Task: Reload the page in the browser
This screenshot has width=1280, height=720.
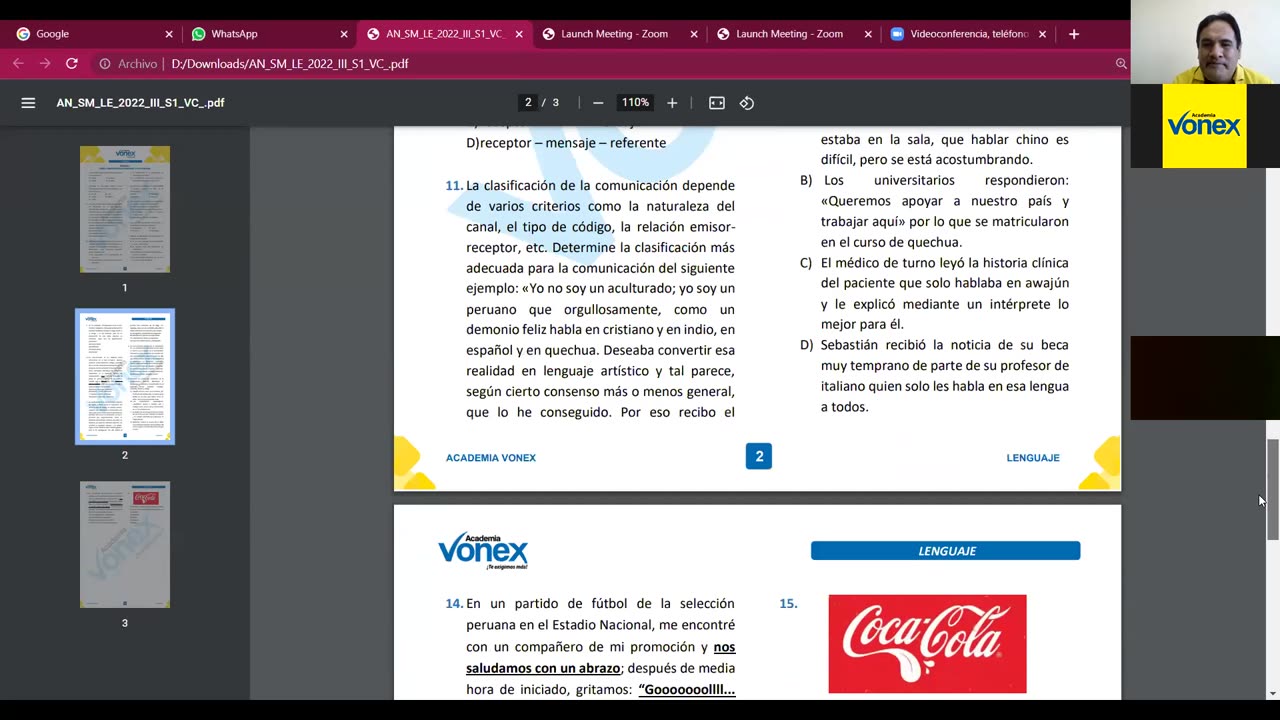Action: pos(72,63)
